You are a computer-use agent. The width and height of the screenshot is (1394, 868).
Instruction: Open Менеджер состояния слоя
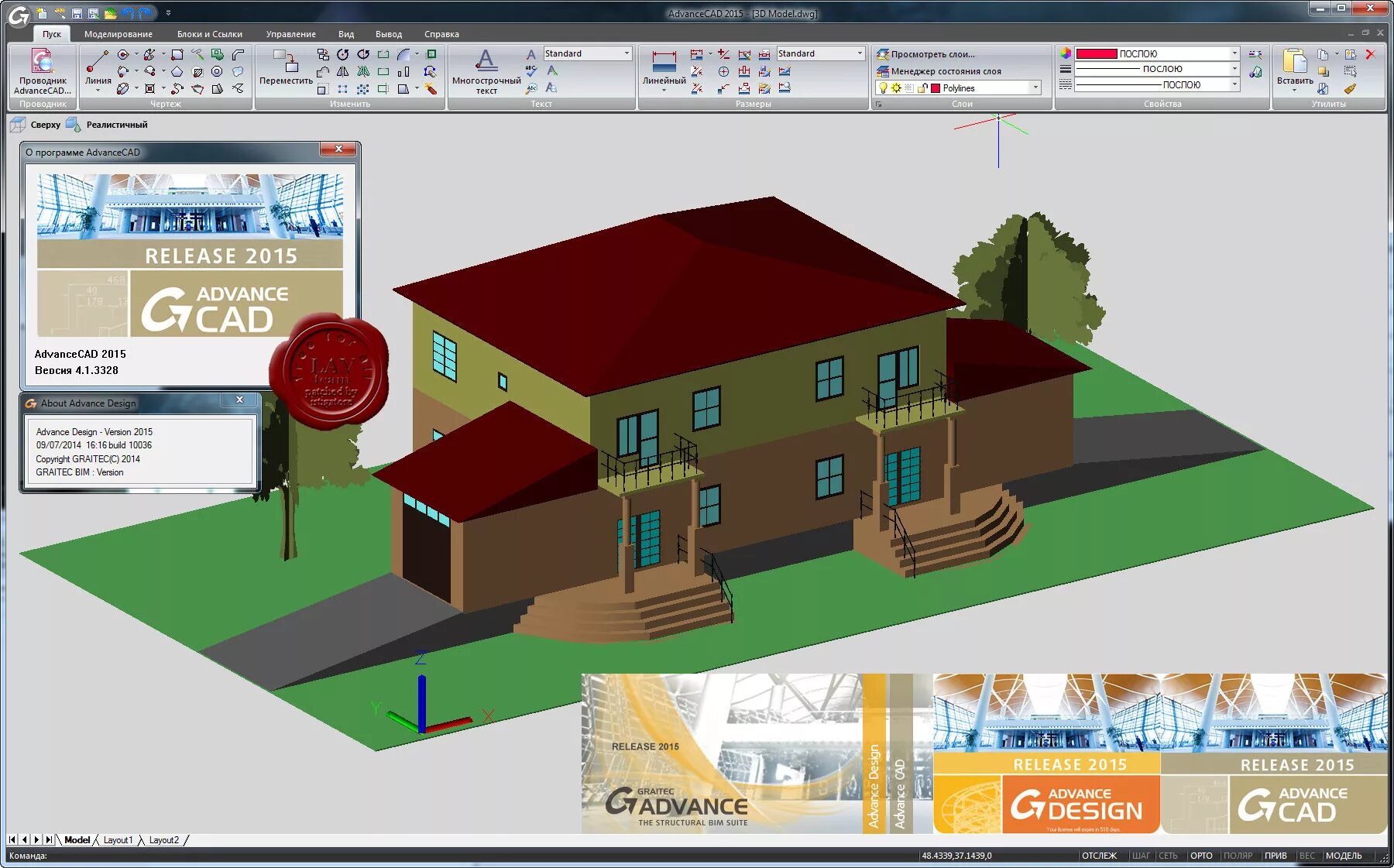click(939, 70)
